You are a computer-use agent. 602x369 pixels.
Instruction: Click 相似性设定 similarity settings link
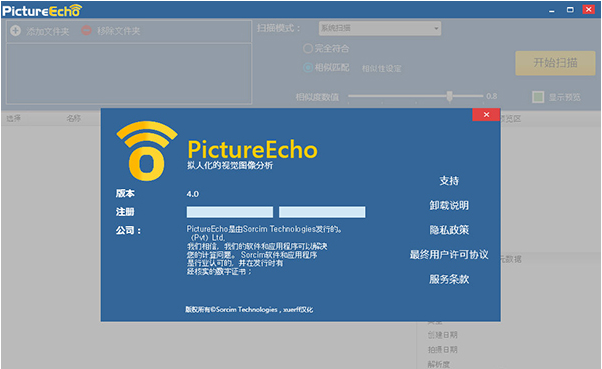coord(381,69)
